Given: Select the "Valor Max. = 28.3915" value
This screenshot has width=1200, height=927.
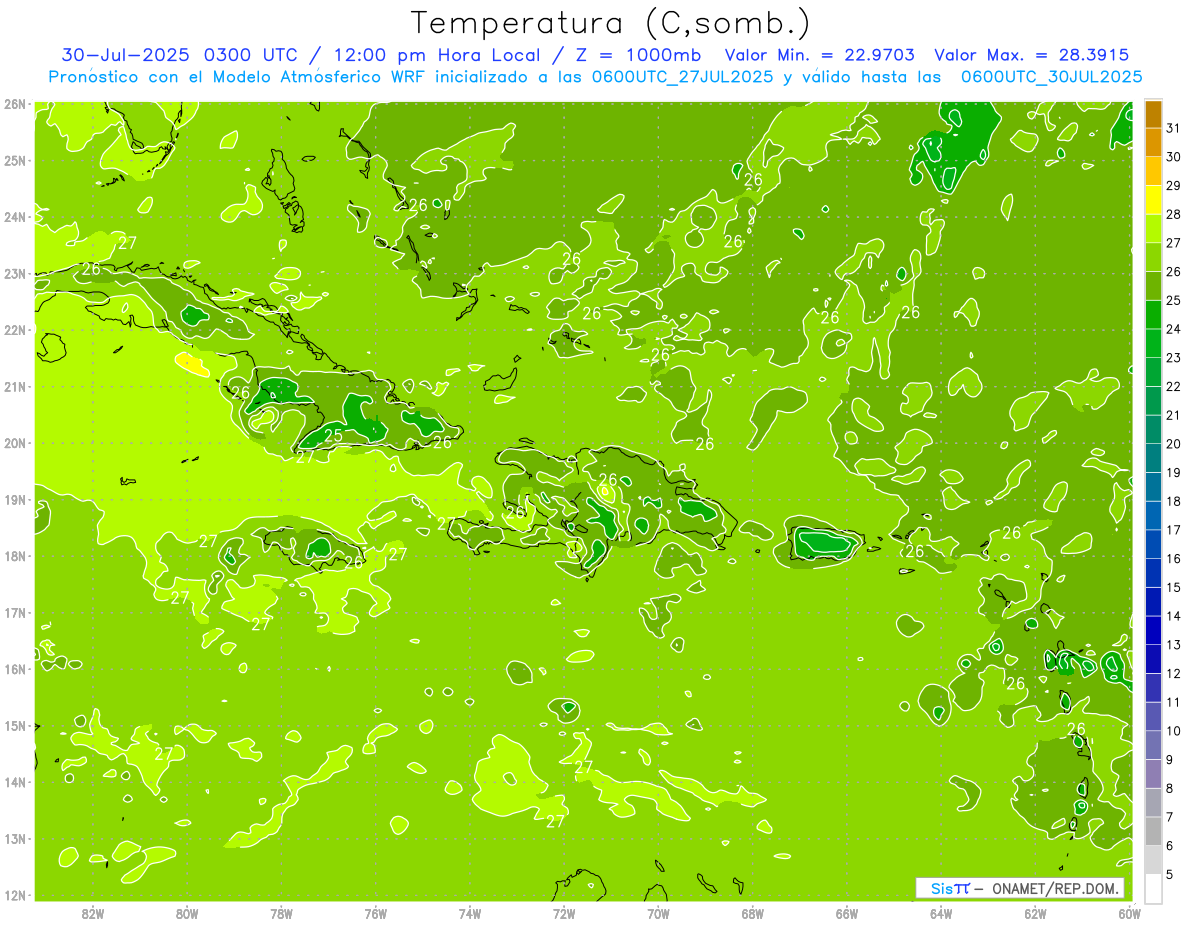Looking at the screenshot, I should click(1031, 55).
